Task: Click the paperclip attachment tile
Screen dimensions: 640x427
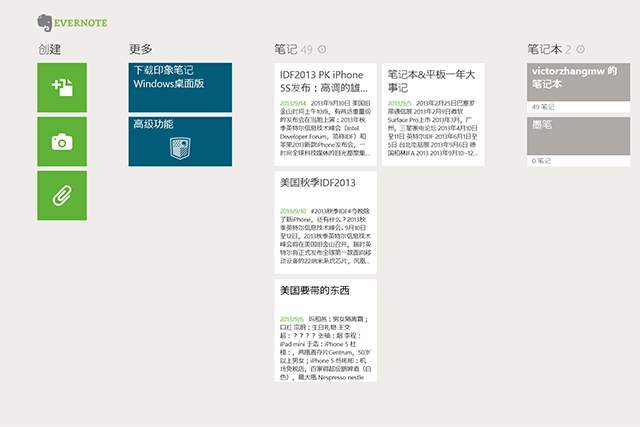Action: click(x=62, y=196)
